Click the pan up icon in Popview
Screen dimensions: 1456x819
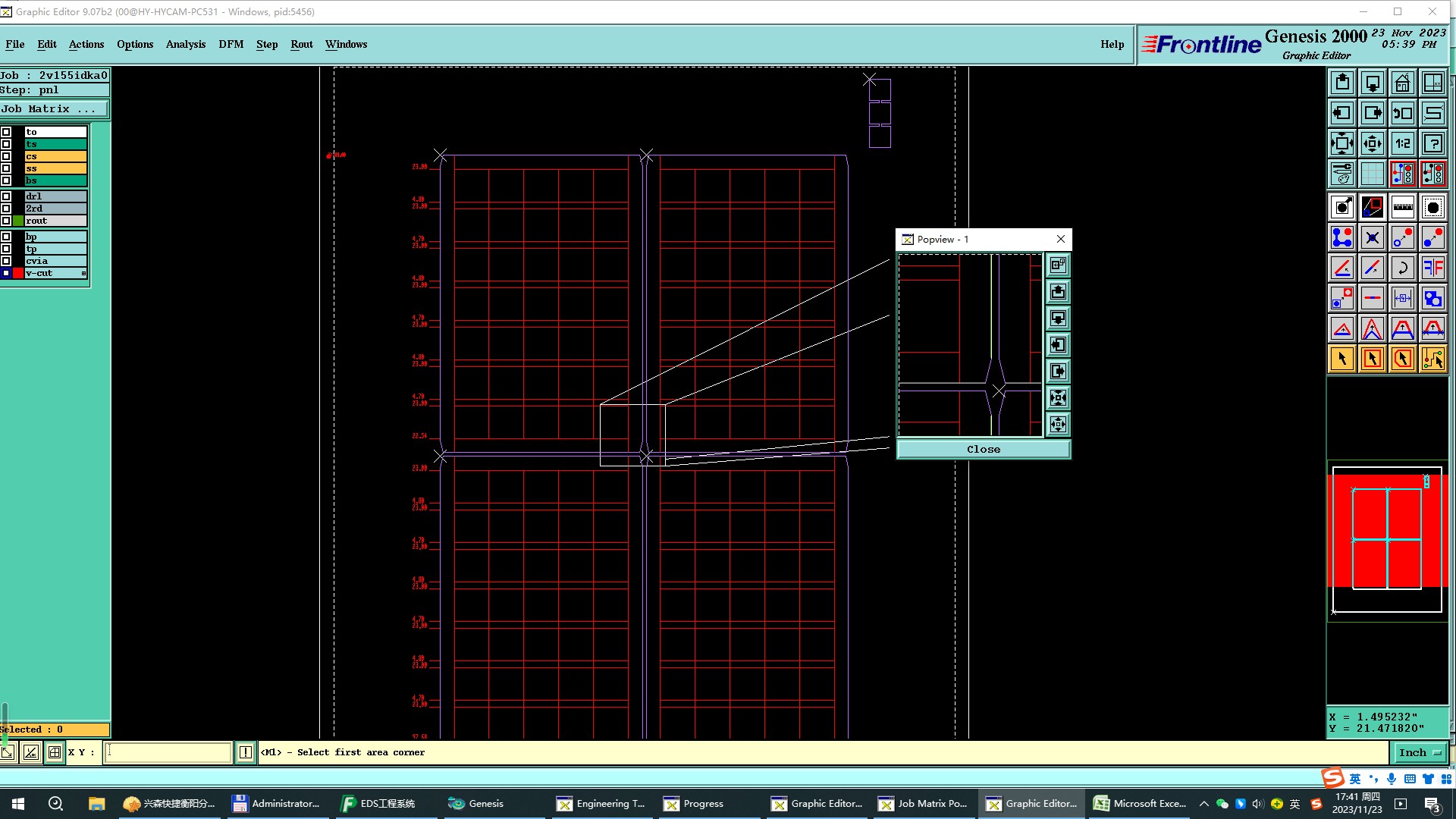pos(1058,292)
